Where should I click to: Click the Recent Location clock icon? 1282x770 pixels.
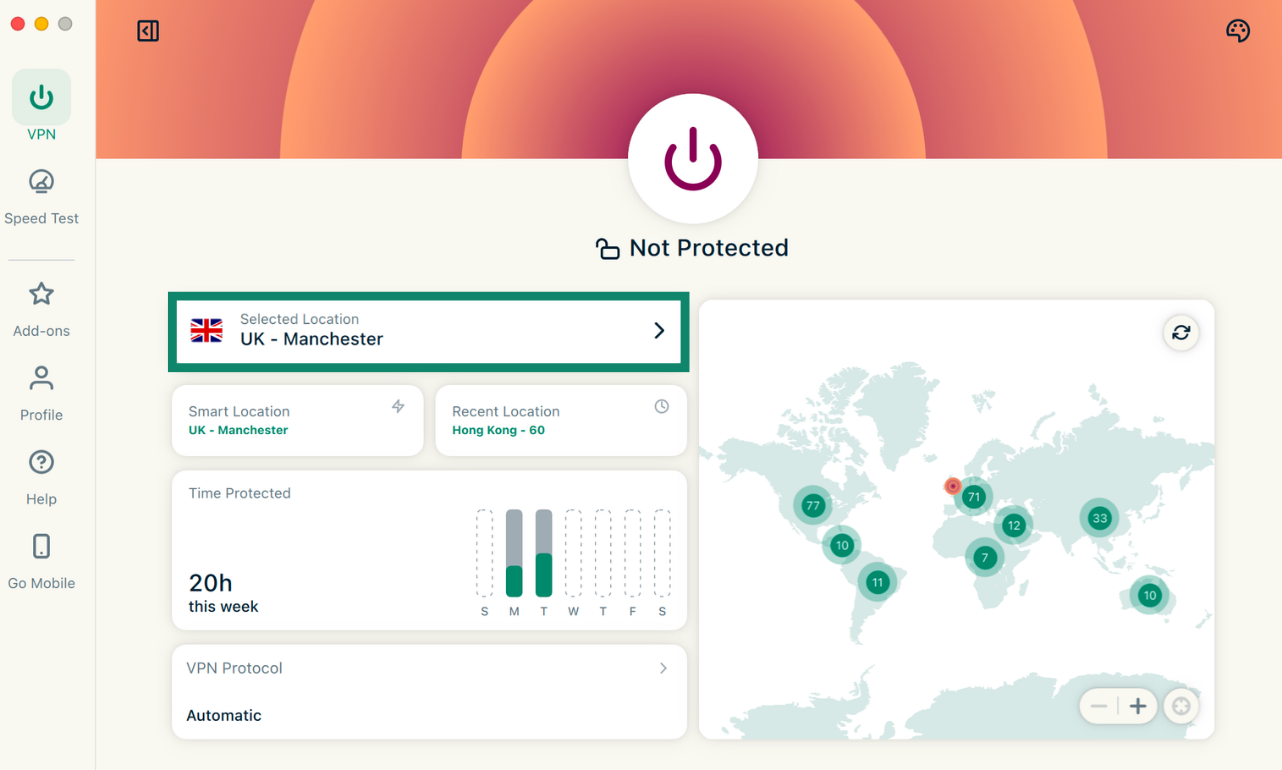coord(662,406)
